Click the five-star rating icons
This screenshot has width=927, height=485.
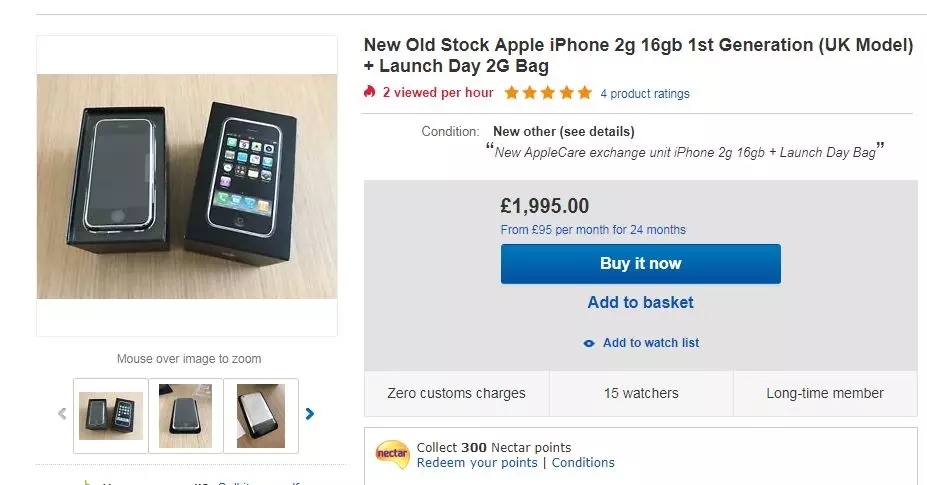pos(548,93)
